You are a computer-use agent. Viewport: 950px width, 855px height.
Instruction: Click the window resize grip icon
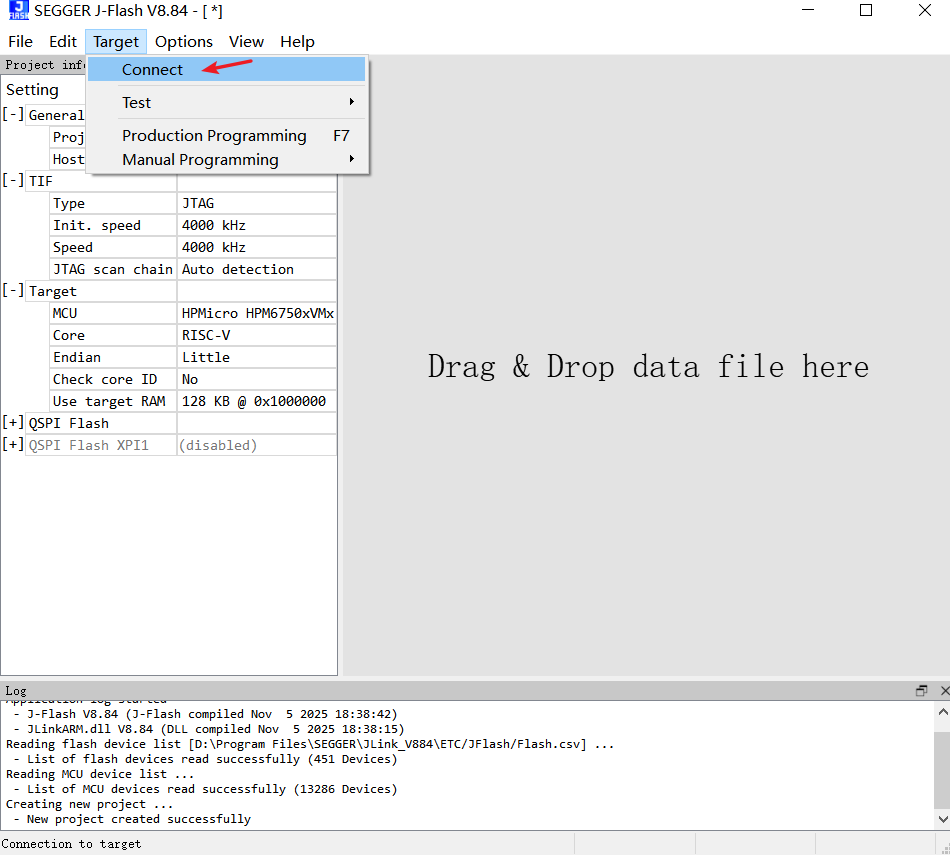point(944,848)
